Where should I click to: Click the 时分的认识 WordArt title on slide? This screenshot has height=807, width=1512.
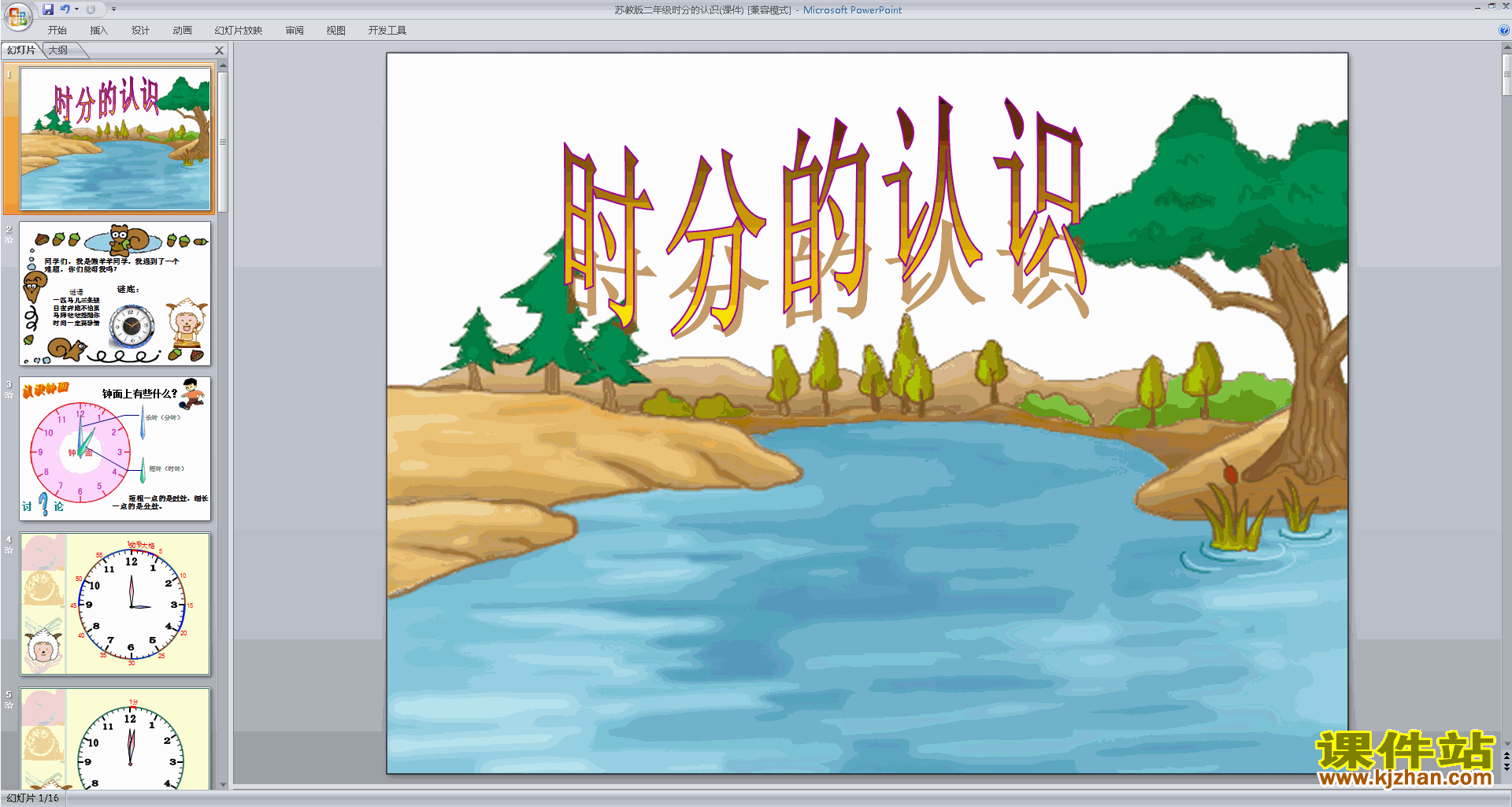(825, 219)
